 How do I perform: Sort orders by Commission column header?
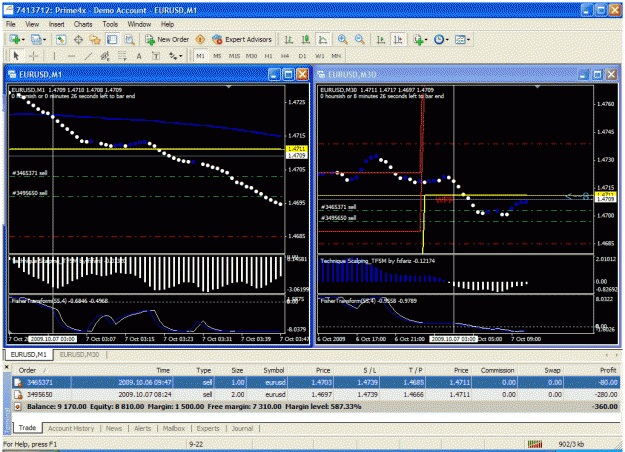point(497,370)
